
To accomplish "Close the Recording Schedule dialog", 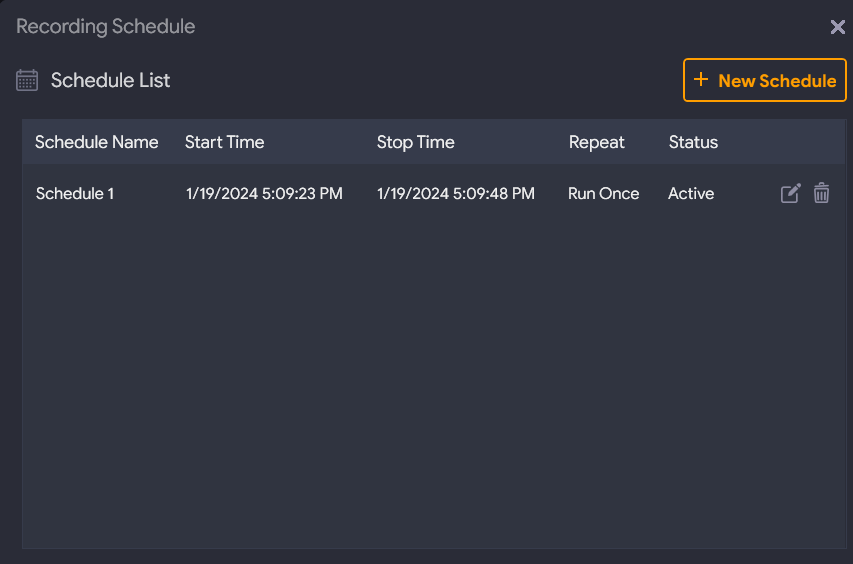I will click(838, 27).
